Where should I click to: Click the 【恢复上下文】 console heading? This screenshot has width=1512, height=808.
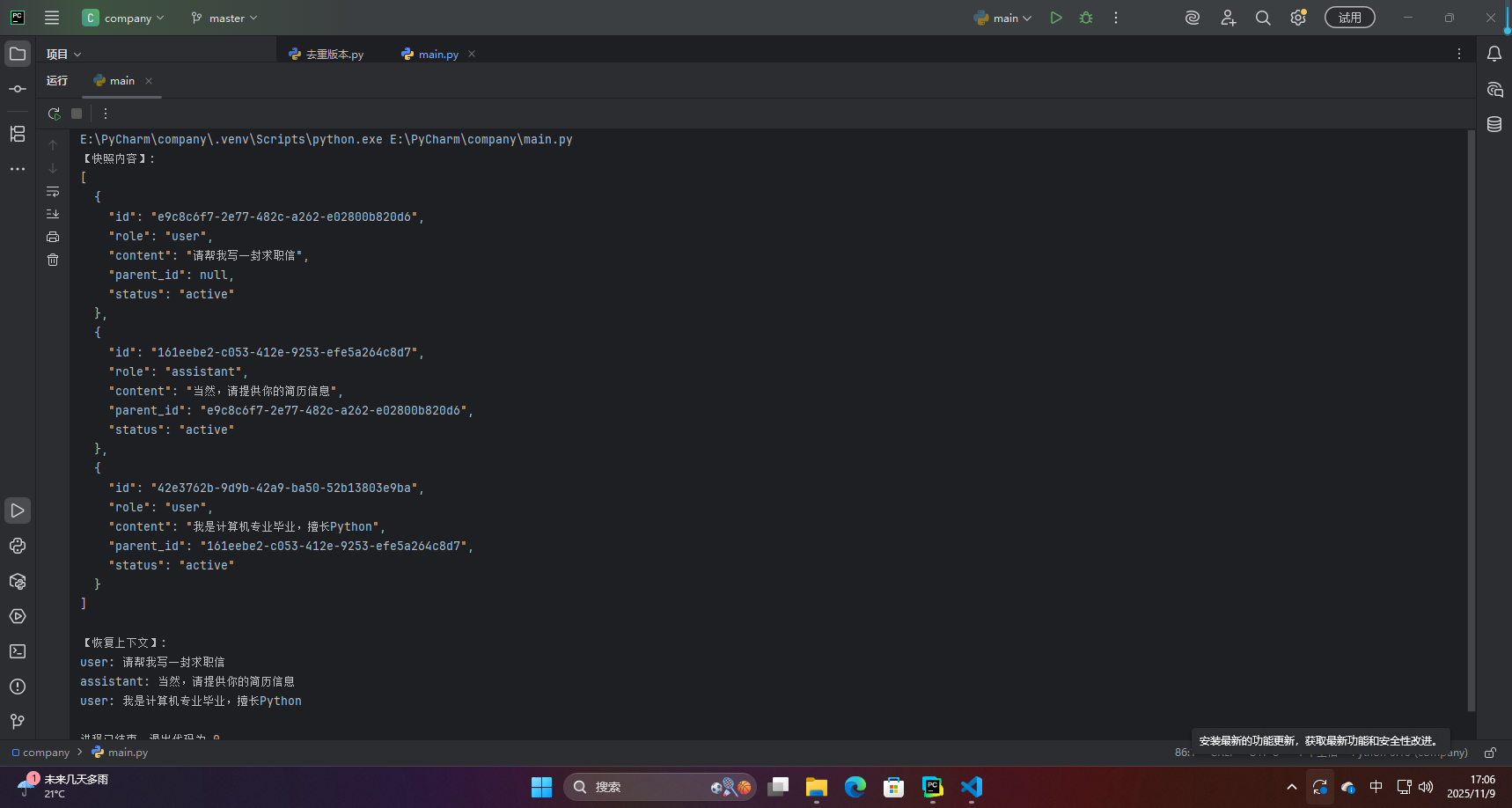123,643
